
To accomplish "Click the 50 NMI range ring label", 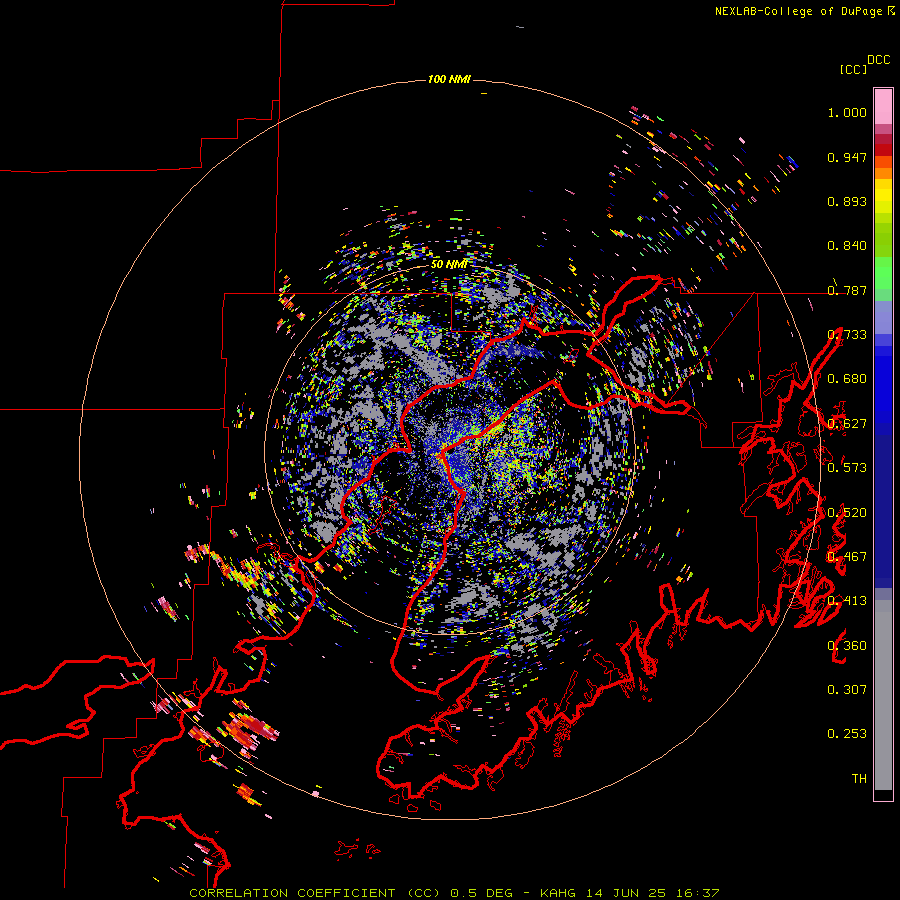I will click(x=449, y=265).
